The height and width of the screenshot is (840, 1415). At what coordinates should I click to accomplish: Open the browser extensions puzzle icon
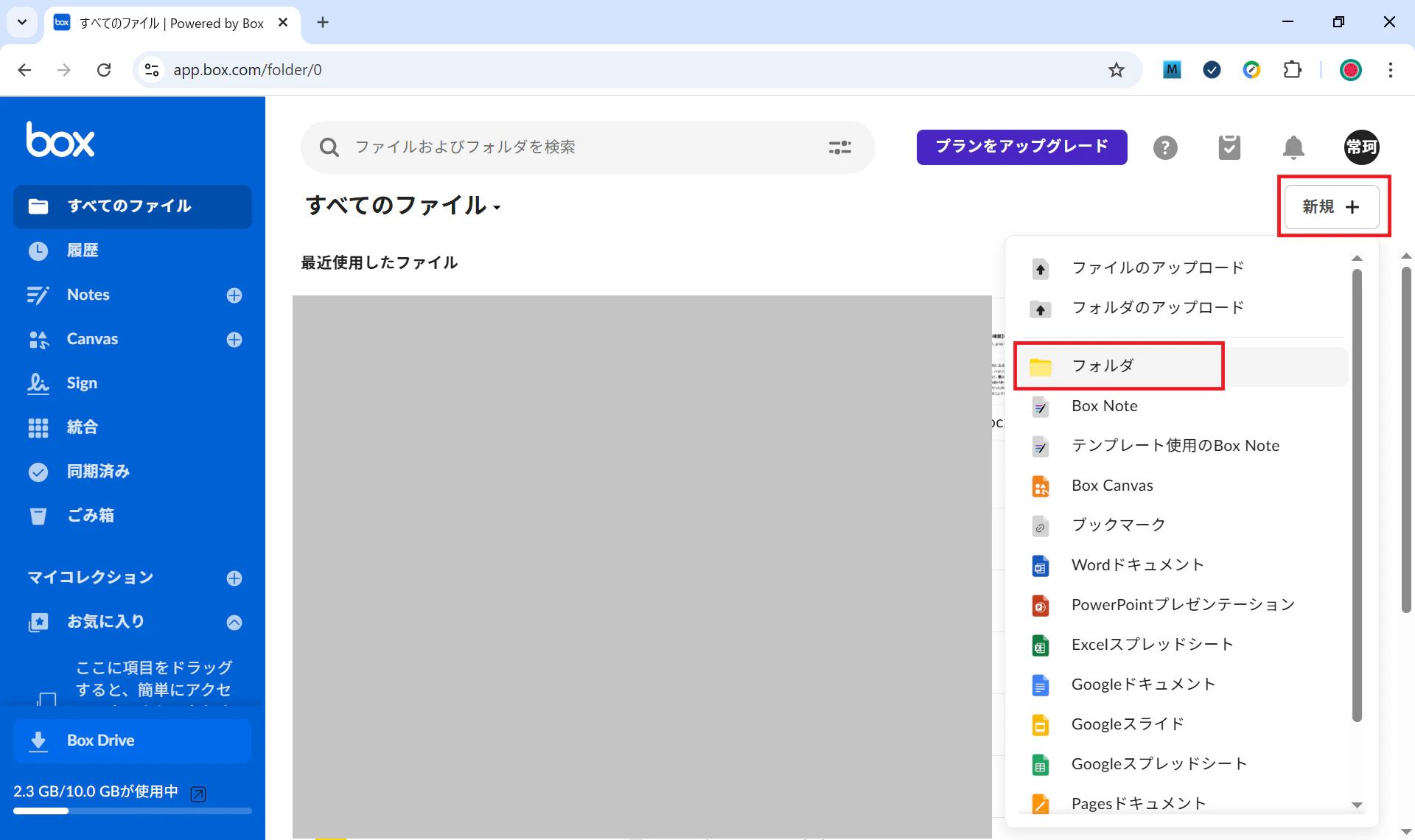coord(1292,70)
